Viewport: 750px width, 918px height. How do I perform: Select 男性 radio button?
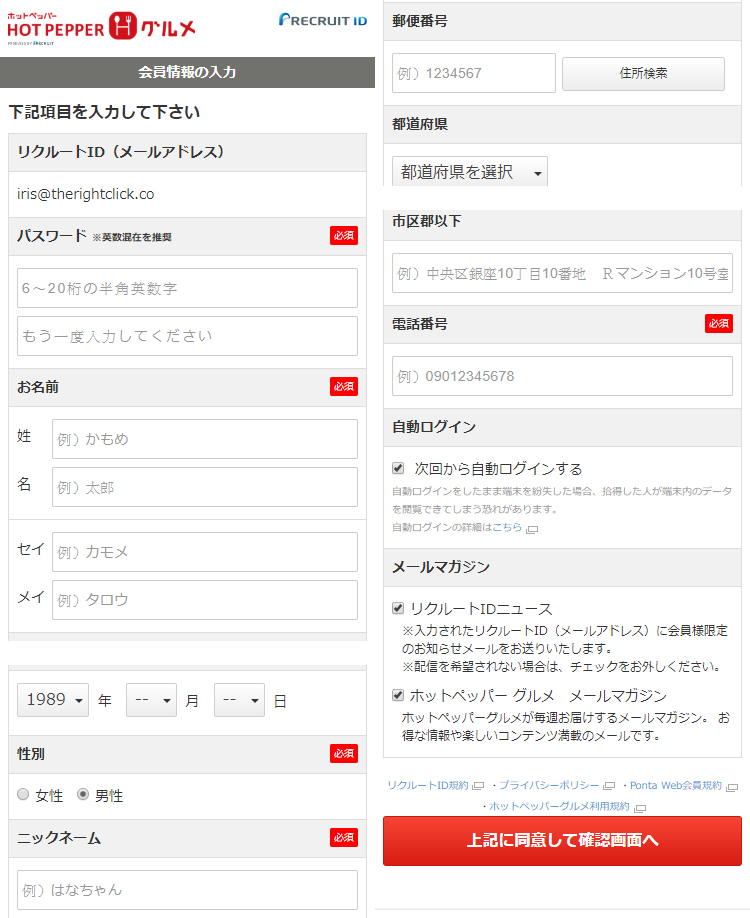point(83,794)
